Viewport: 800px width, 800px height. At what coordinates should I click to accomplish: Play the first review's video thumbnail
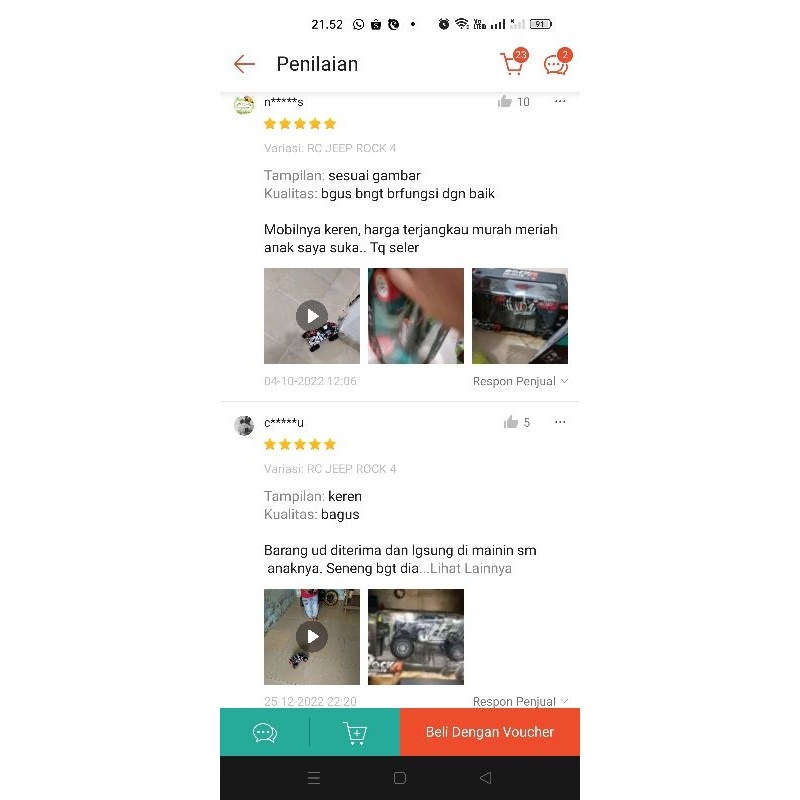pos(312,316)
